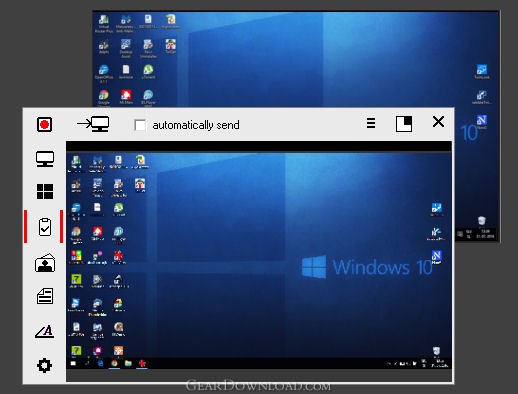This screenshot has height=394, width=518.
Task: Select the full screen monitor capture icon
Action: [45, 159]
